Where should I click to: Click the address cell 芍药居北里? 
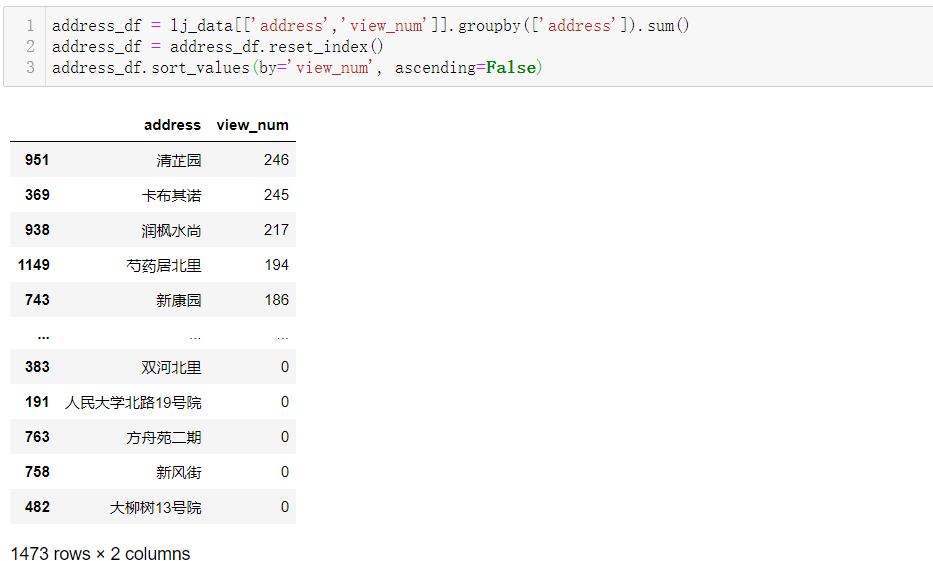(x=164, y=265)
